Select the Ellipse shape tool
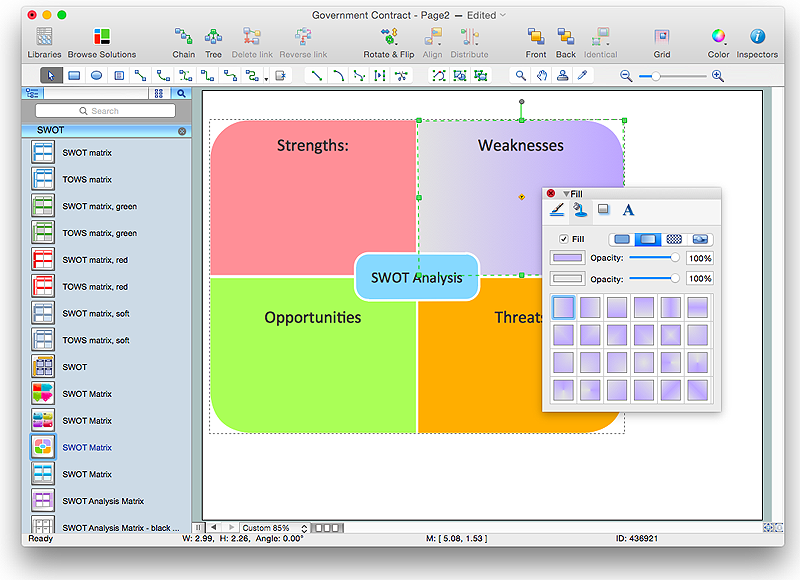Image resolution: width=800 pixels, height=580 pixels. [96, 75]
